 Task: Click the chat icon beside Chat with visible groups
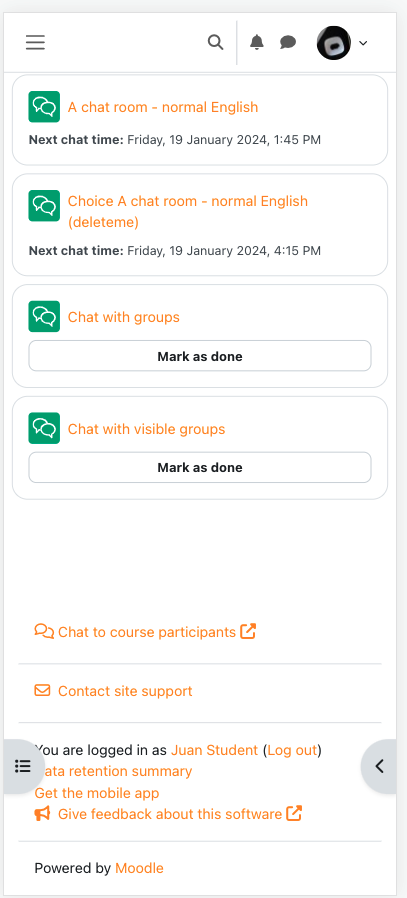44,428
